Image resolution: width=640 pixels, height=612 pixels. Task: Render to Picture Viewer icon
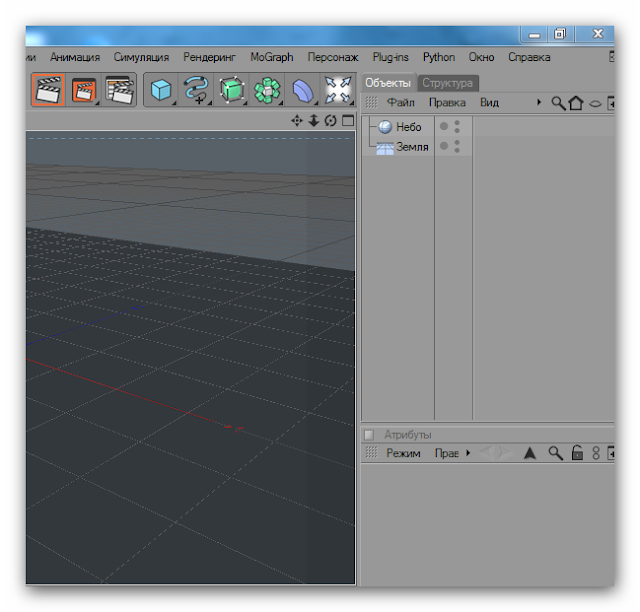[84, 90]
